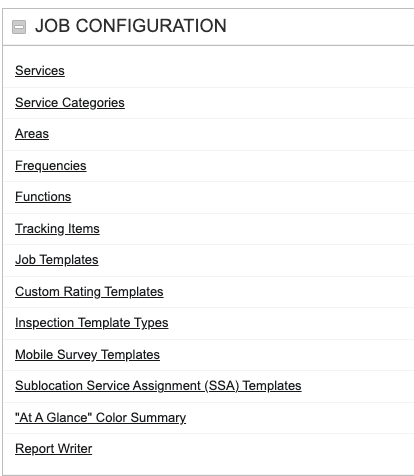Click the word Writer in Report Writer
Image resolution: width=414 pixels, height=476 pixels.
click(x=74, y=449)
